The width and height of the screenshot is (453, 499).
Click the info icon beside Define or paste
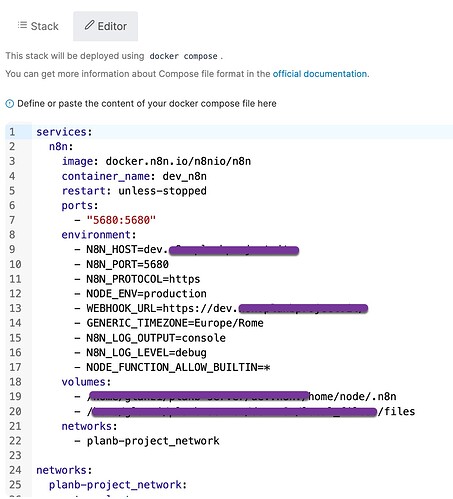[10, 104]
